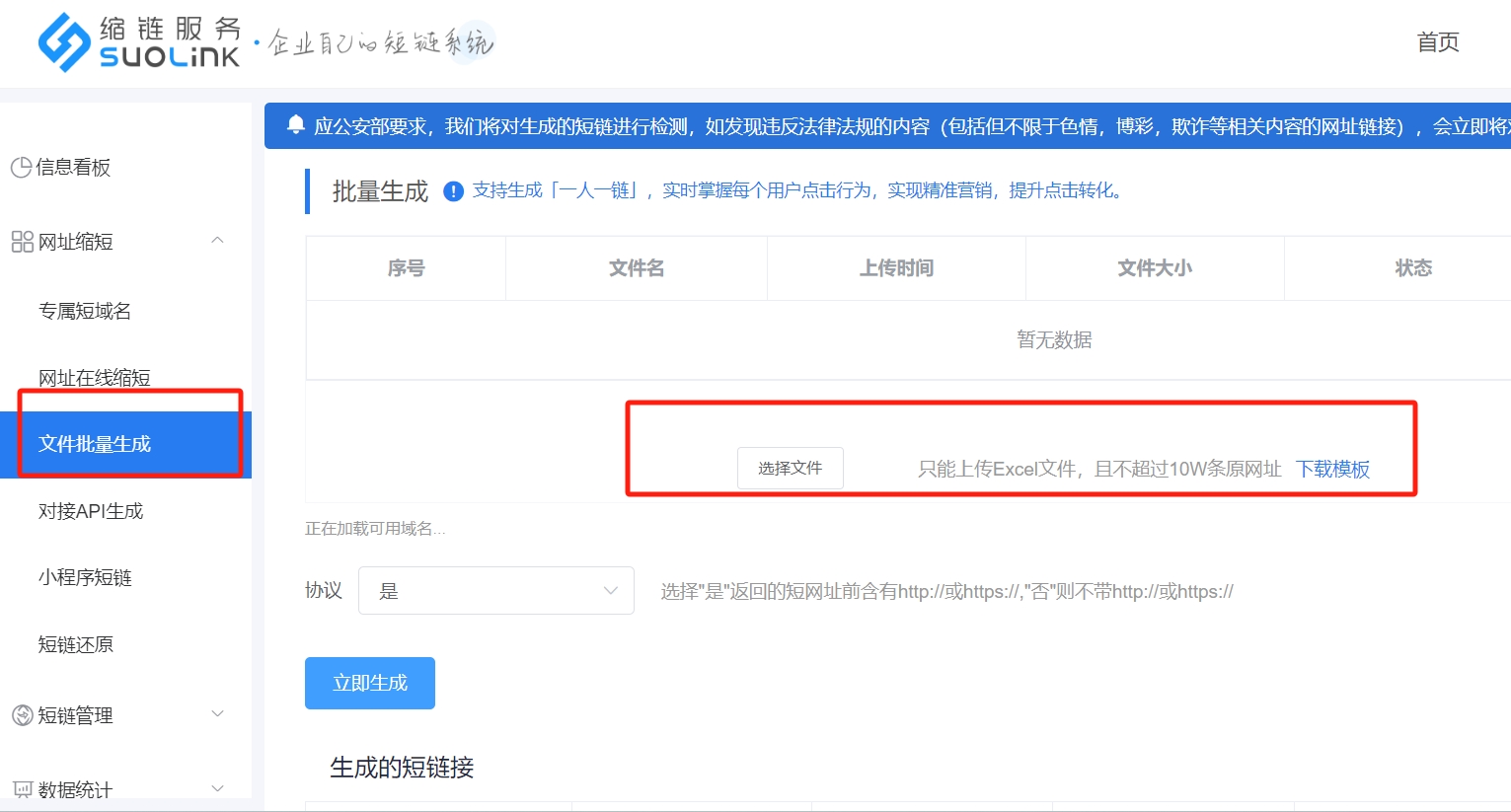Click the 网址缩短 grid icon
The image size is (1511, 812).
click(x=22, y=242)
